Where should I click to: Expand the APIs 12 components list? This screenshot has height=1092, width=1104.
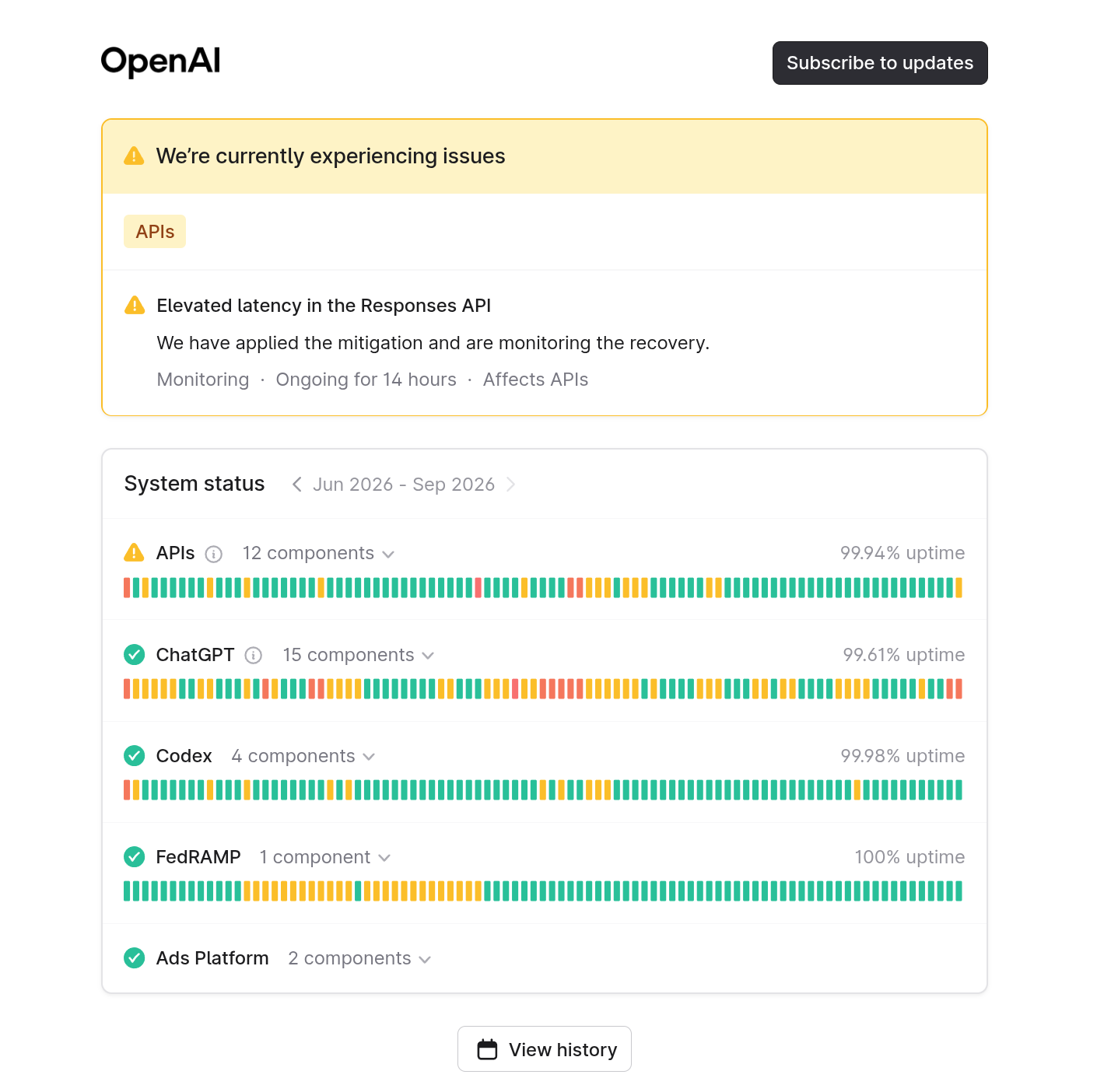318,554
